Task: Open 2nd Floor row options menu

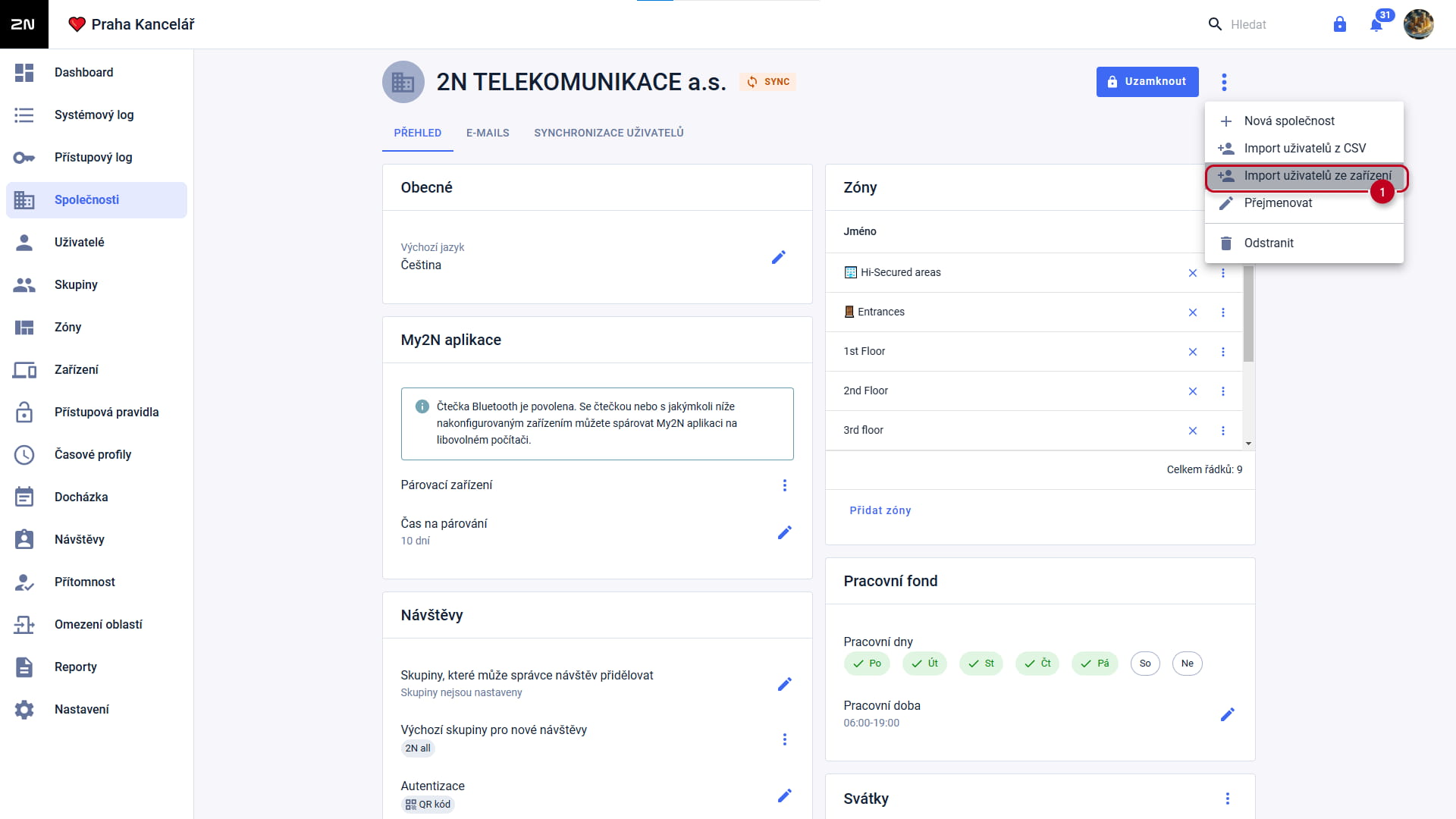Action: [x=1222, y=391]
